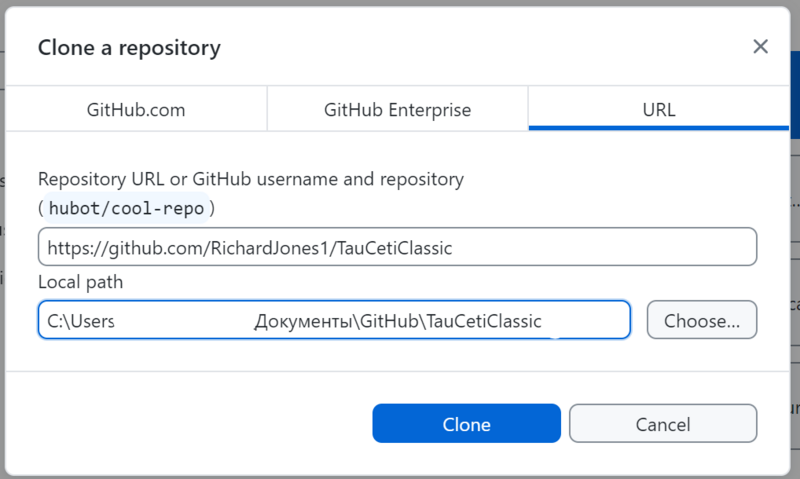Switch to the GitHub.com tab
Image resolution: width=800 pixels, height=479 pixels.
136,110
